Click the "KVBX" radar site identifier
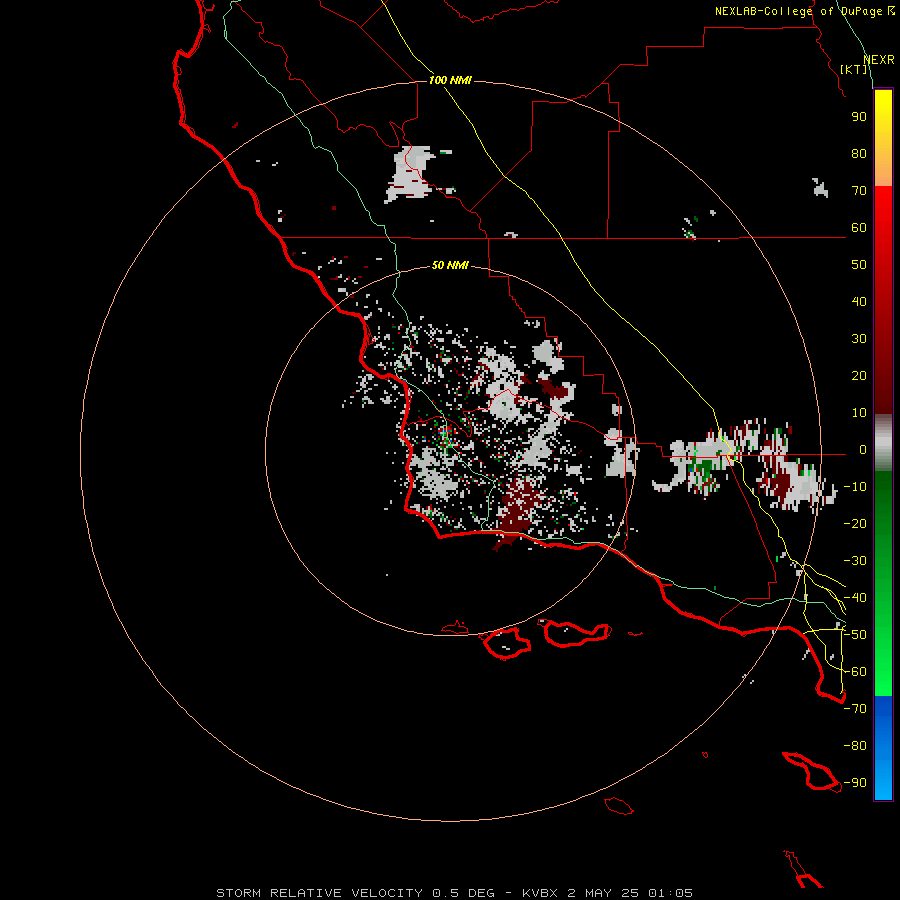Image resolution: width=900 pixels, height=900 pixels. 540,893
